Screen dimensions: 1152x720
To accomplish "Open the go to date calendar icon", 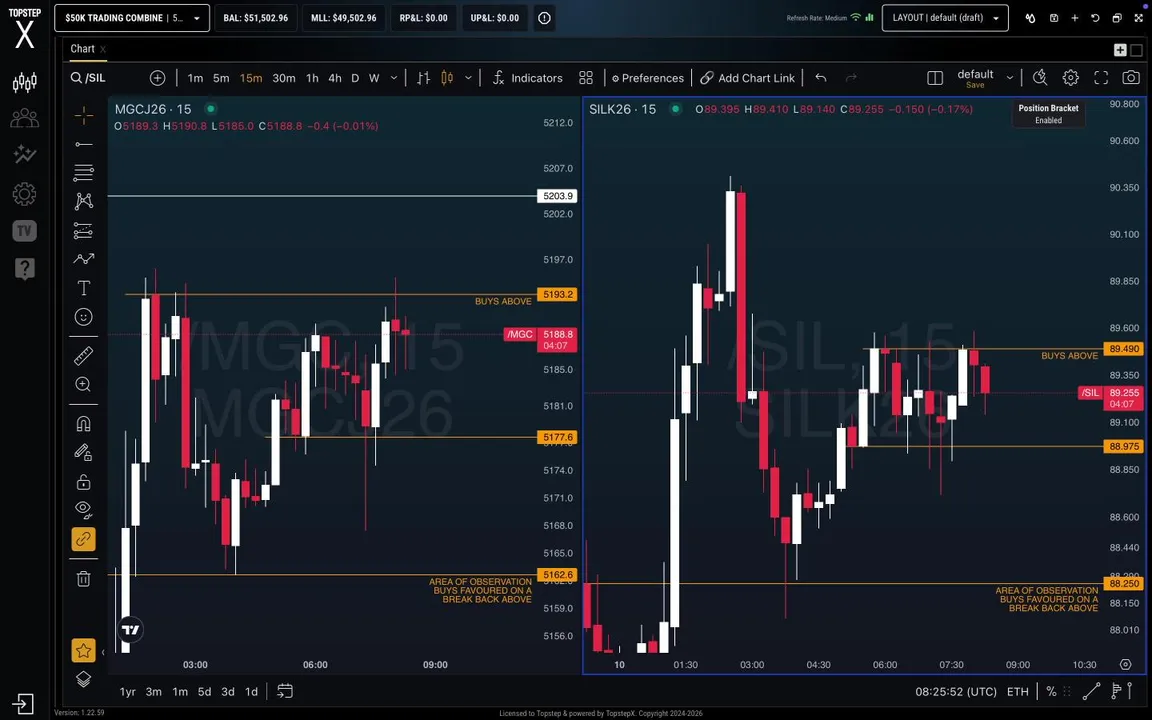I will (285, 691).
